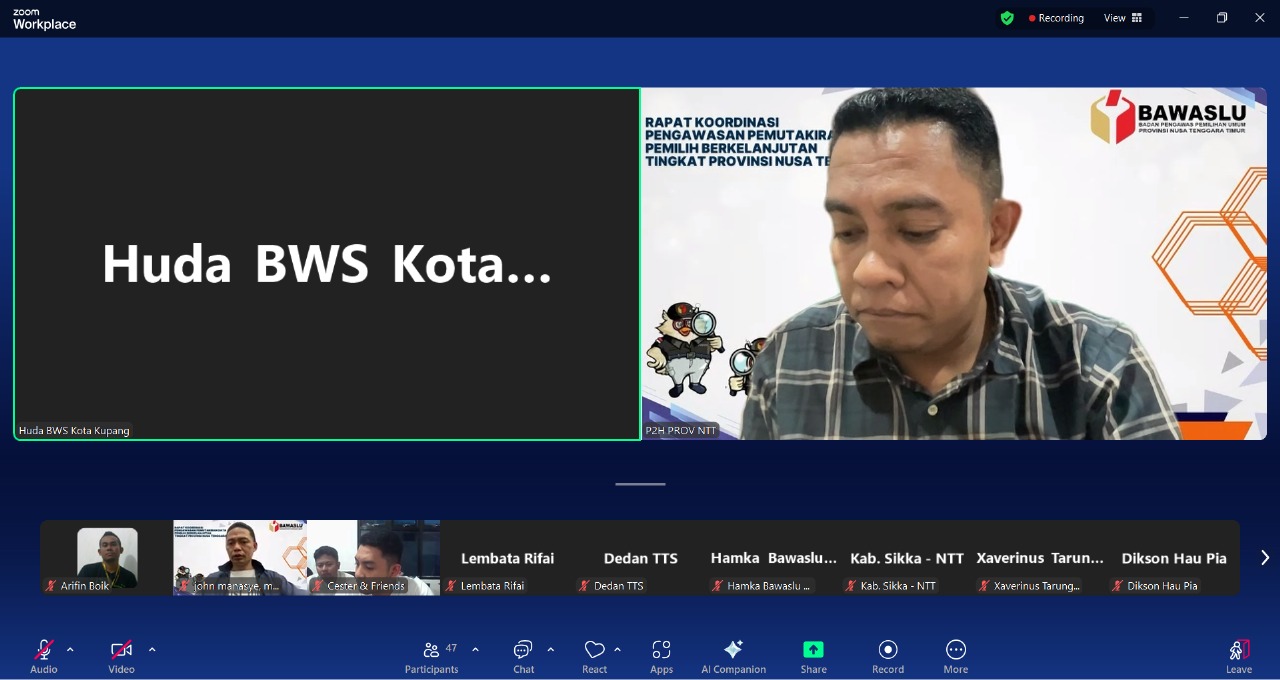Select the Kab. Sikka - NTT tile
Screen dimensions: 1280x680
point(906,558)
